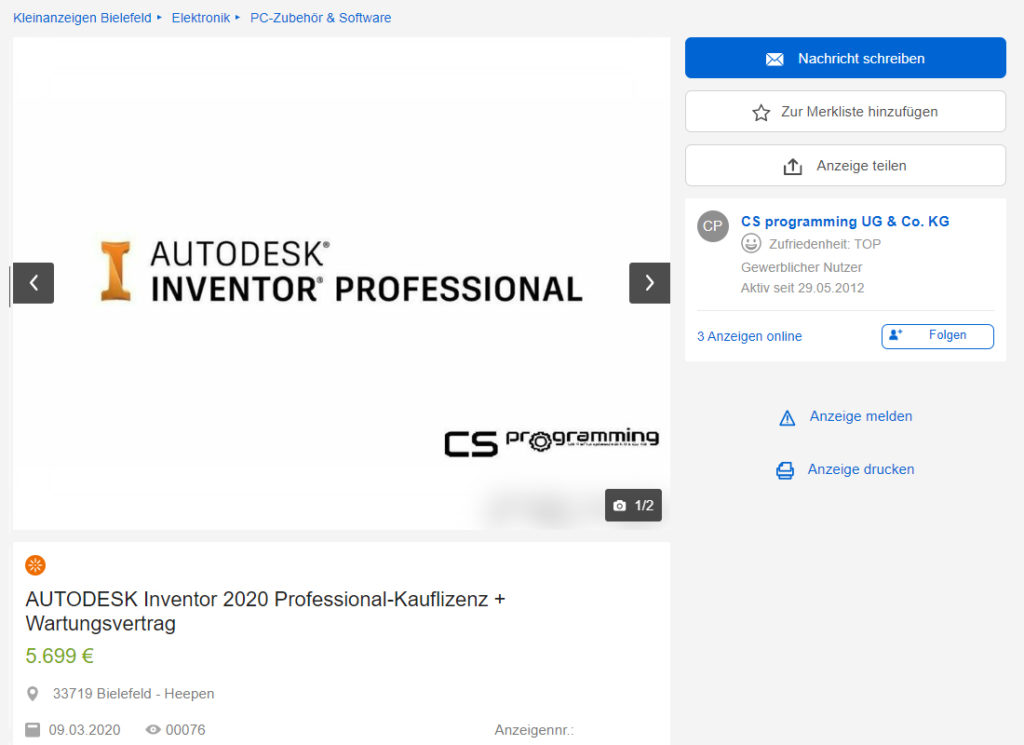This screenshot has height=745, width=1024.
Task: Toggle following the seller CS programming
Action: pyautogui.click(x=937, y=336)
